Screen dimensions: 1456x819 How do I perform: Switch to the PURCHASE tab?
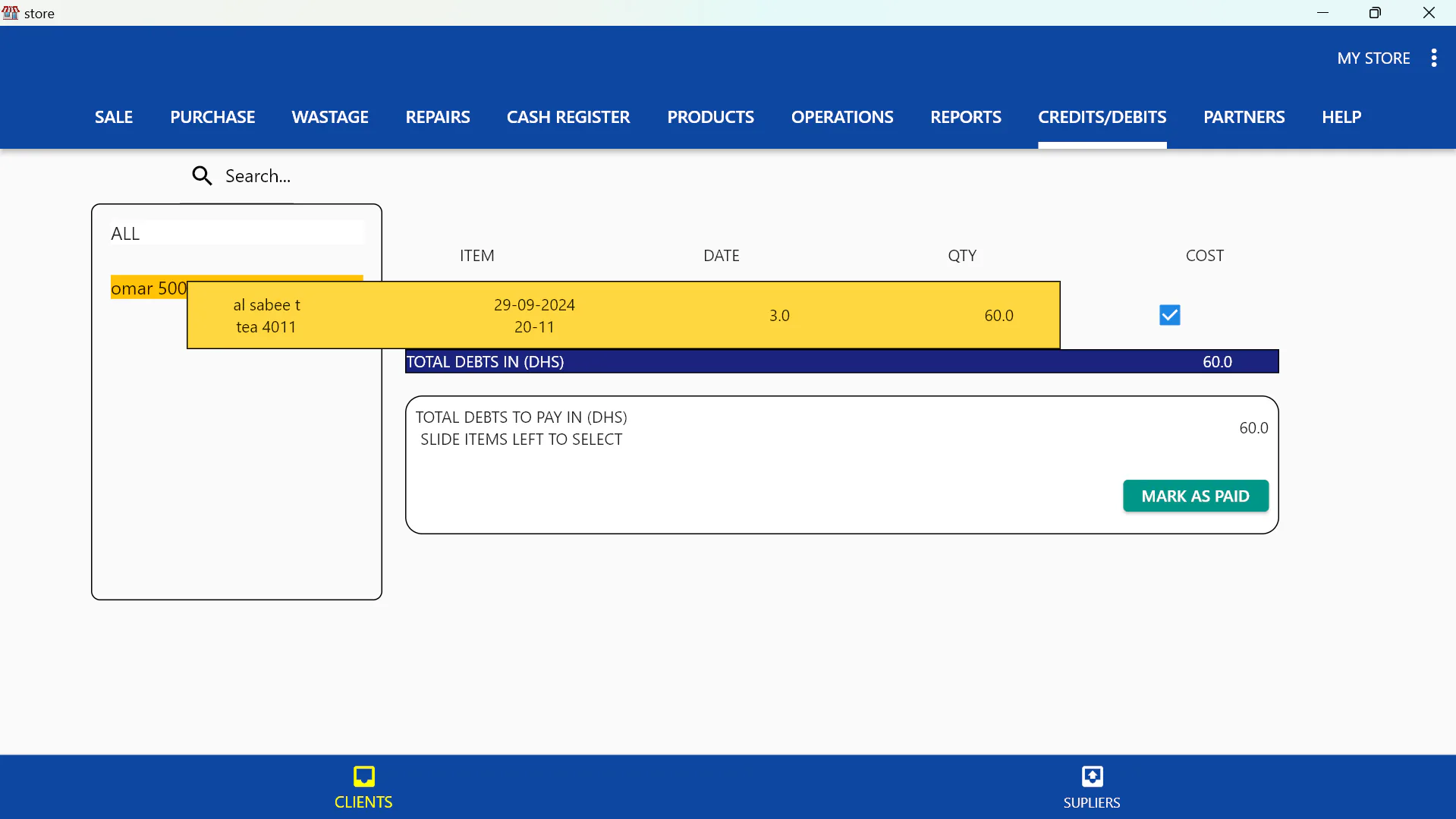click(x=212, y=117)
